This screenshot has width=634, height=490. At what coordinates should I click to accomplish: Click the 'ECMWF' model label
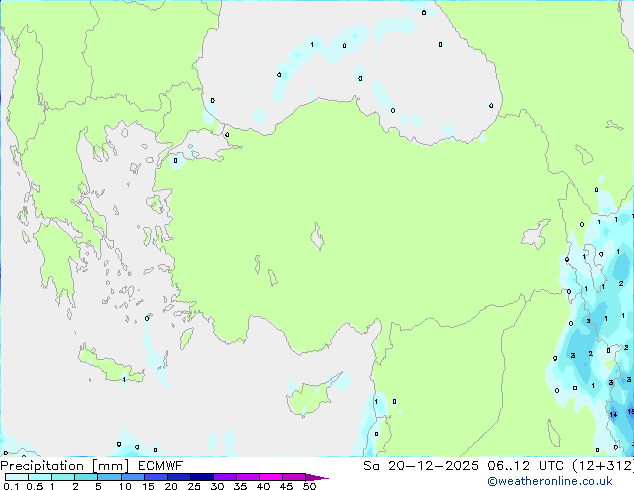[161, 466]
